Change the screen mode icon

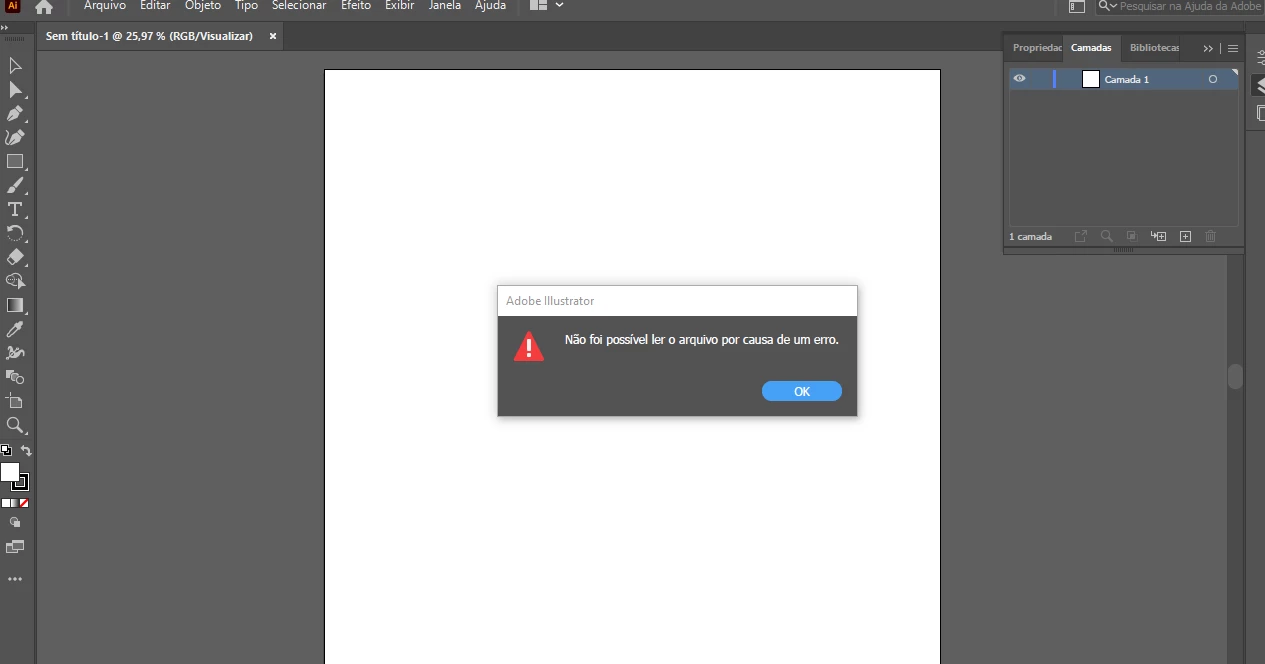coord(15,547)
